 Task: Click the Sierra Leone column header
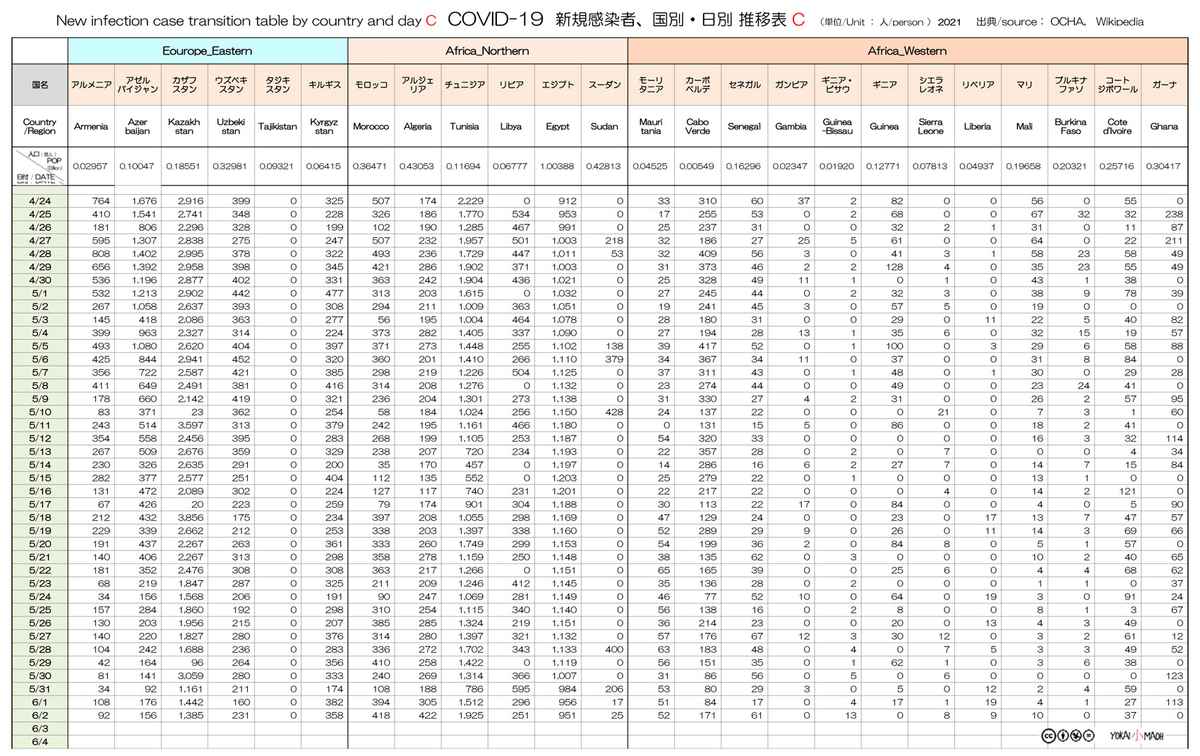point(930,127)
